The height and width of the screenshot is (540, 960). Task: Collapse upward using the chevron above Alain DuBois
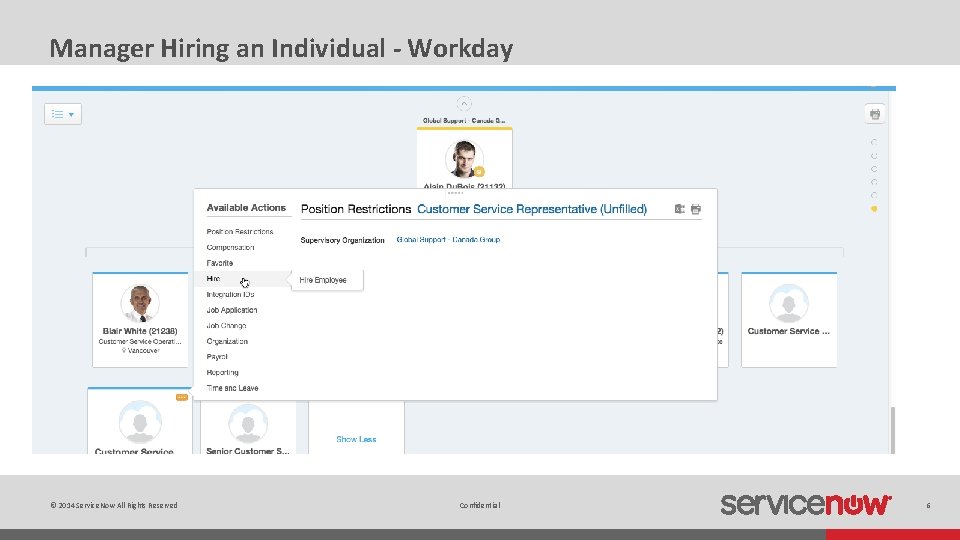[464, 103]
